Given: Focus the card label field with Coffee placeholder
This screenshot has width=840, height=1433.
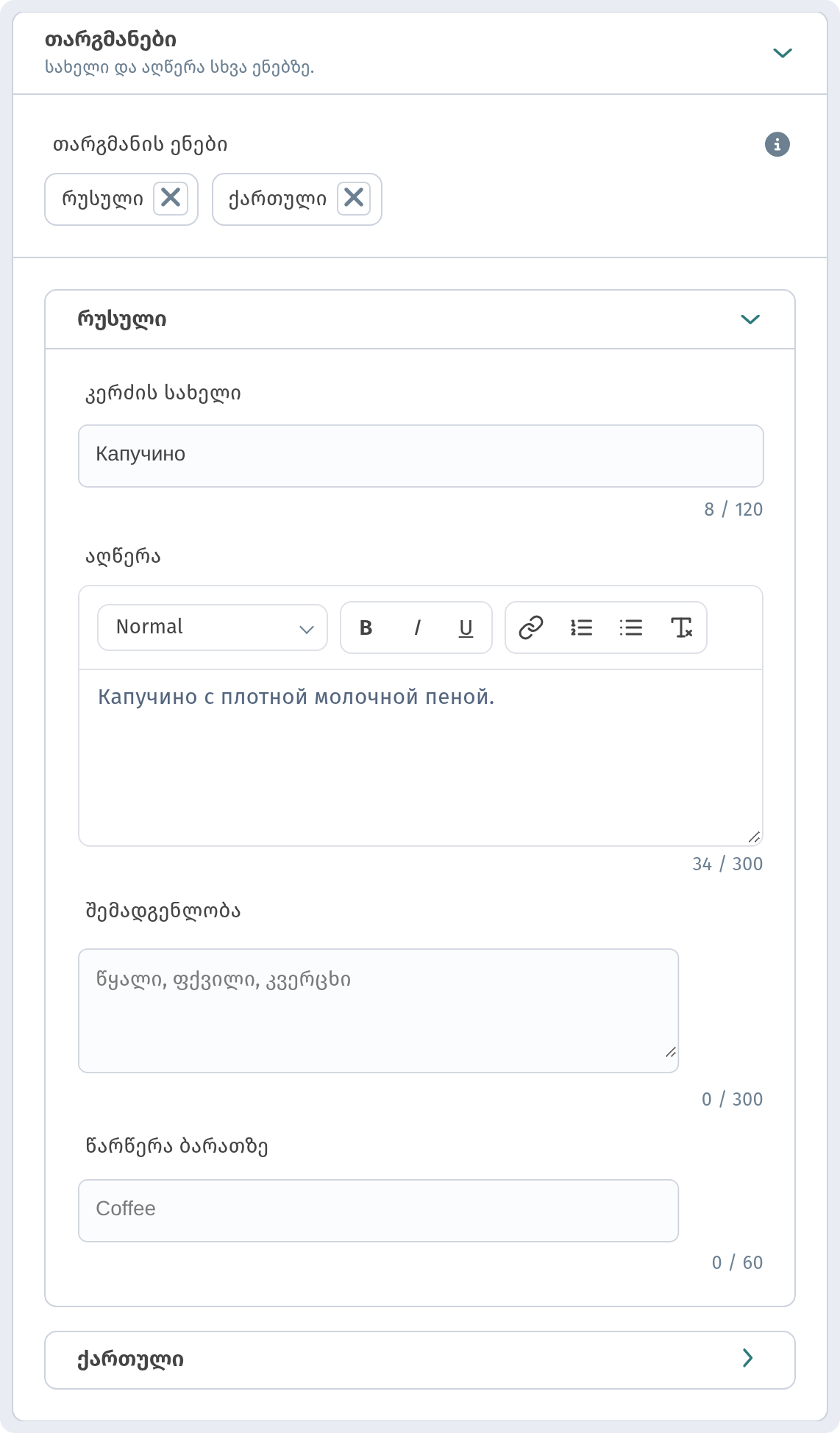Looking at the screenshot, I should pyautogui.click(x=378, y=1211).
